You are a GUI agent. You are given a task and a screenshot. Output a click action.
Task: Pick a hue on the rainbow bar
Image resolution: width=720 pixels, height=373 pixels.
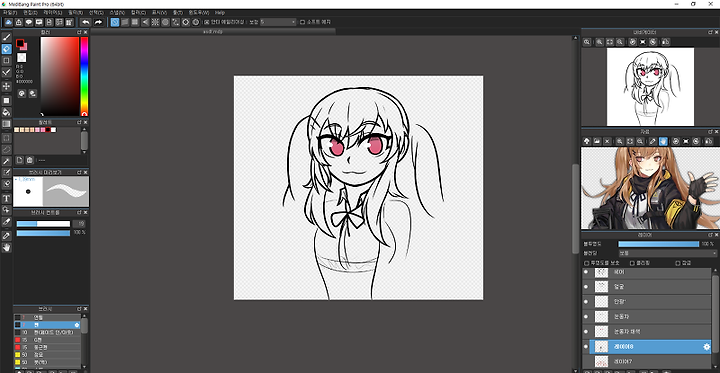click(84, 76)
